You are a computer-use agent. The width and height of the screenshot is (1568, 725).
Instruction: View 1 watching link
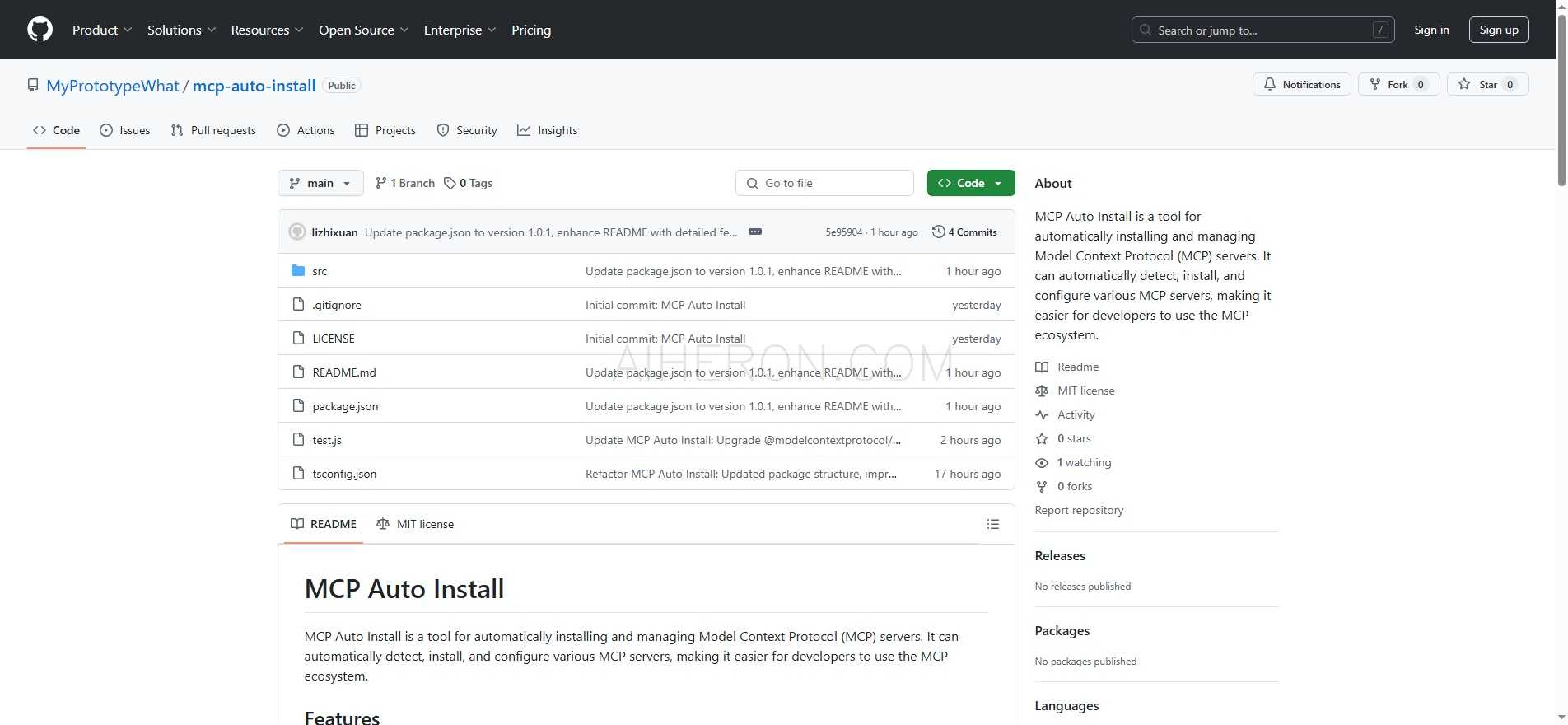point(1074,462)
